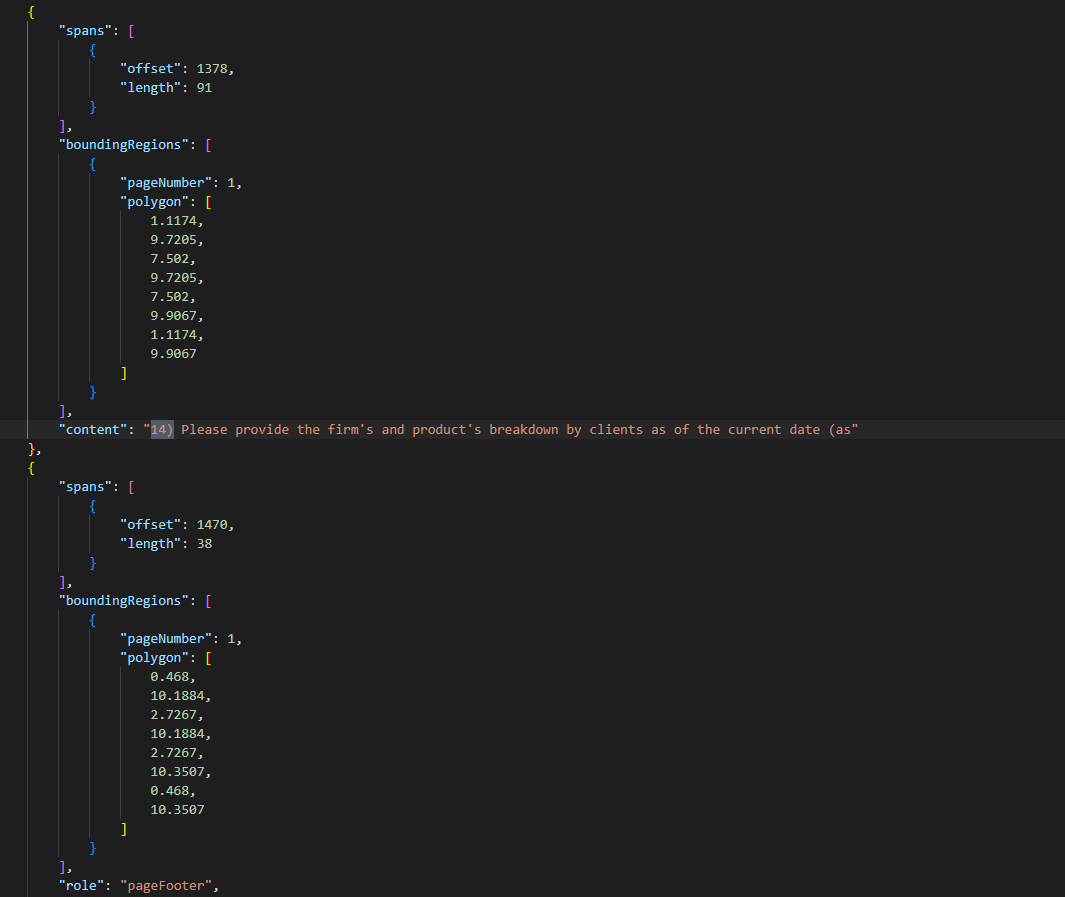The image size is (1065, 897).
Task: Click the polygon value 10.1884
Action: 176,695
